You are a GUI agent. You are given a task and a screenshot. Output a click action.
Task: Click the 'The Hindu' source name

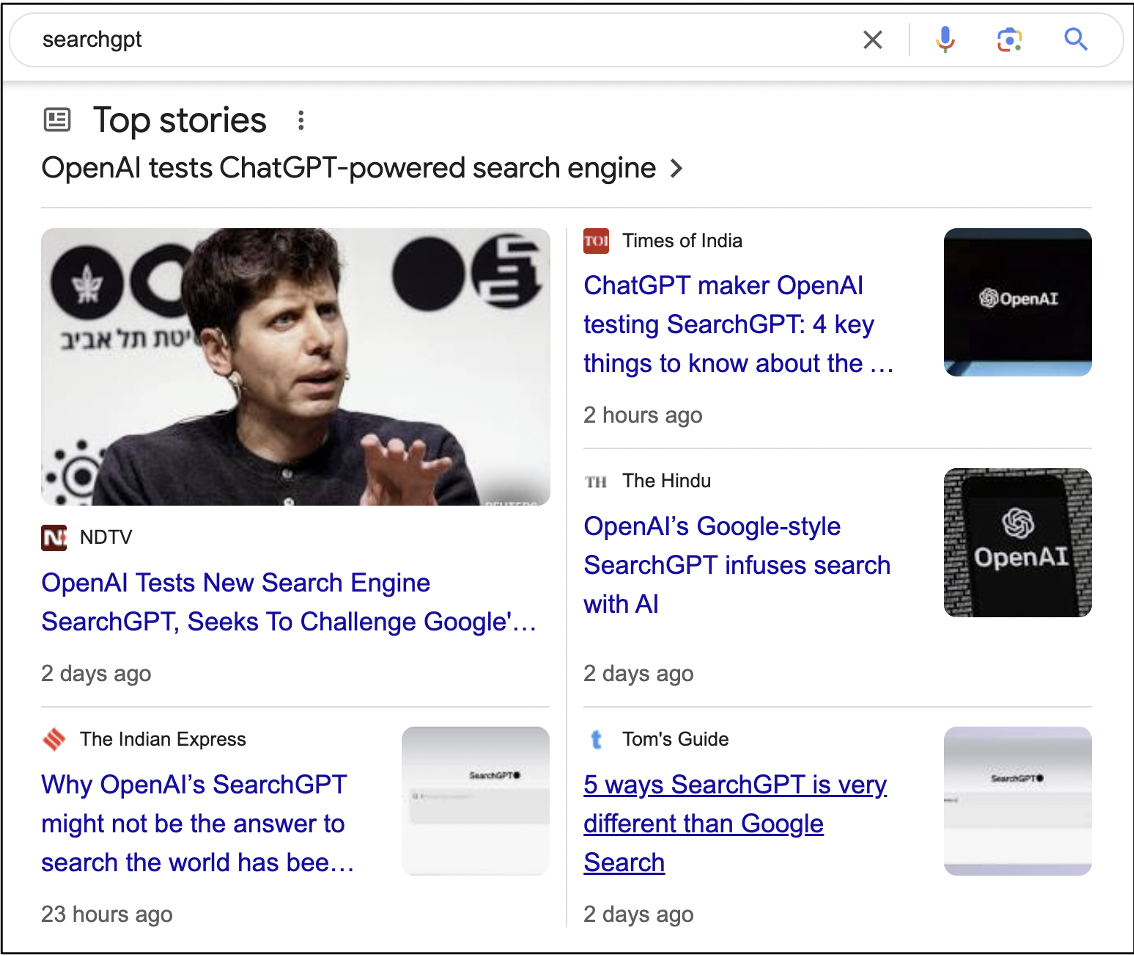(x=666, y=481)
